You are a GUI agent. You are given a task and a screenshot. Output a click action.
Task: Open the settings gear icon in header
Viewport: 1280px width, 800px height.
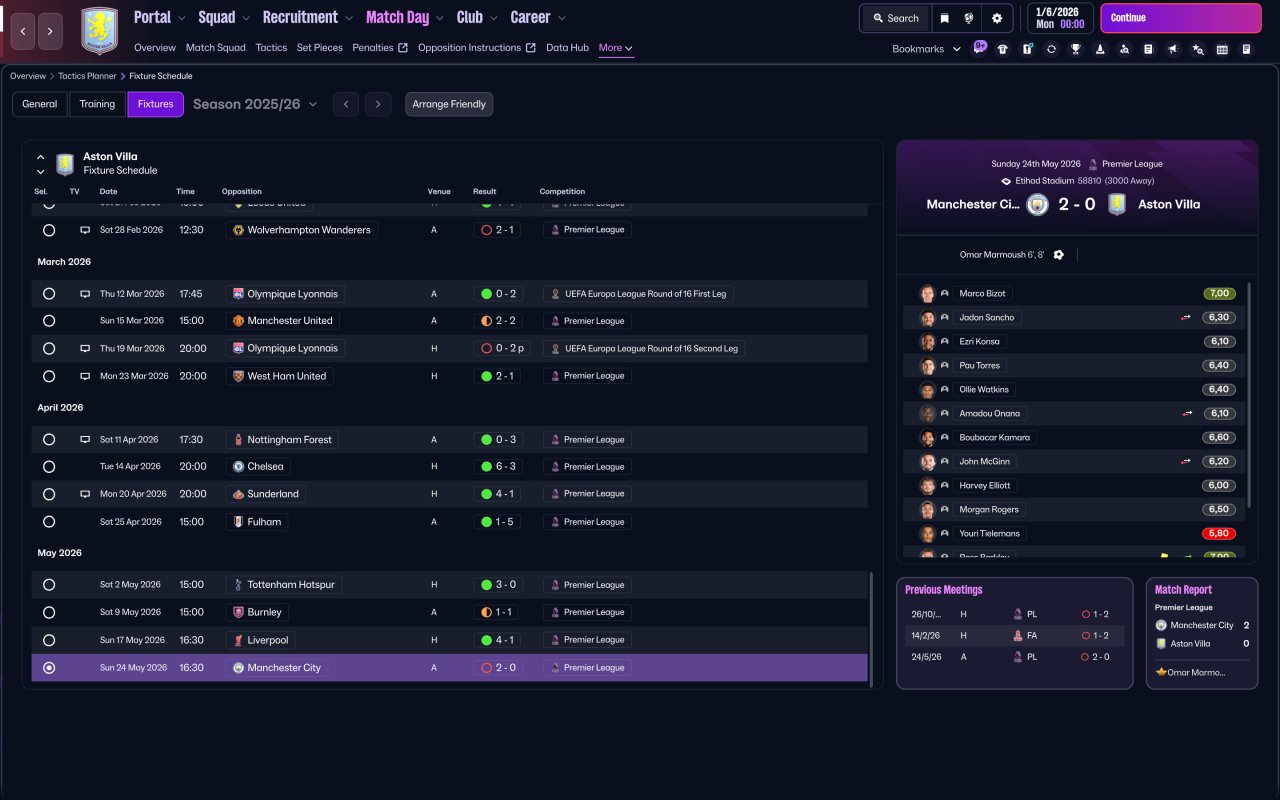point(997,18)
